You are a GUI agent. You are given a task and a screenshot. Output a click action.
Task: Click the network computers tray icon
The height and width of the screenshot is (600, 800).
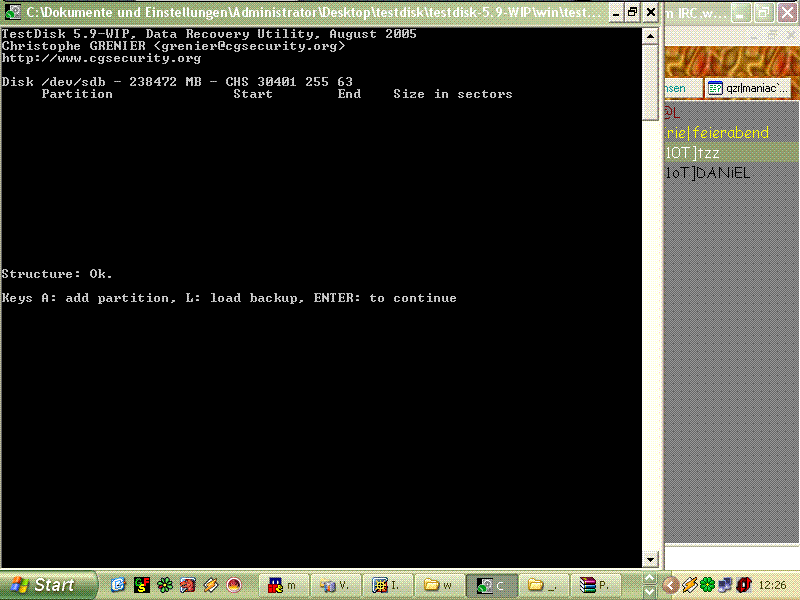tap(726, 585)
